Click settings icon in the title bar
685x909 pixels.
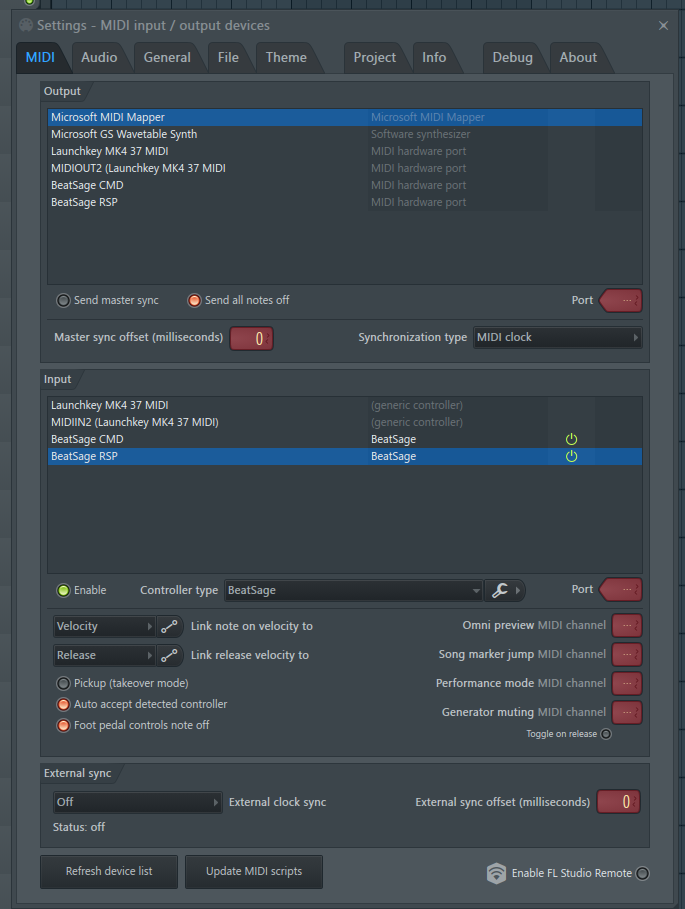pyautogui.click(x=26, y=25)
